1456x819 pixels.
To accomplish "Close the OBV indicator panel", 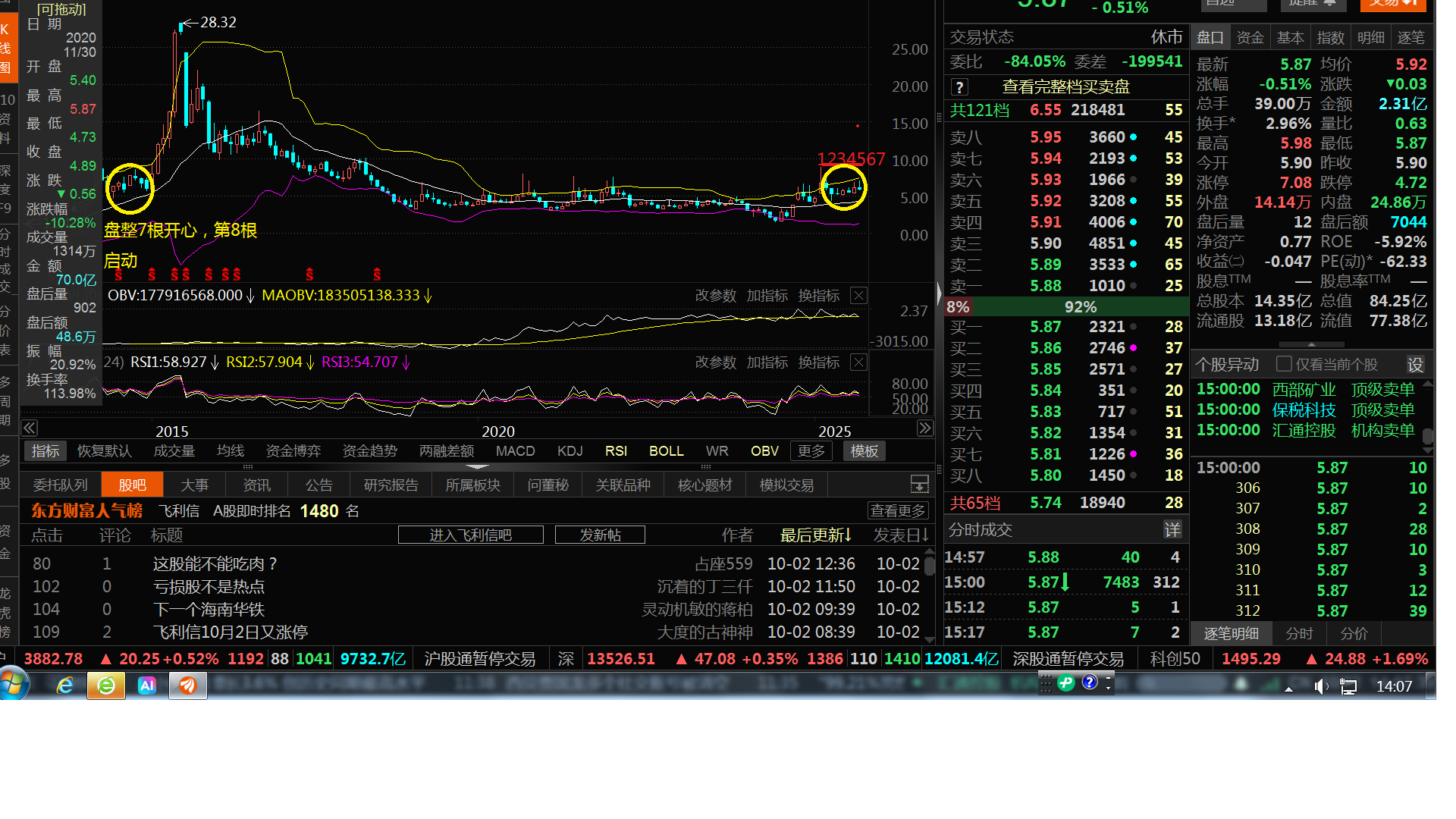I will click(x=858, y=296).
